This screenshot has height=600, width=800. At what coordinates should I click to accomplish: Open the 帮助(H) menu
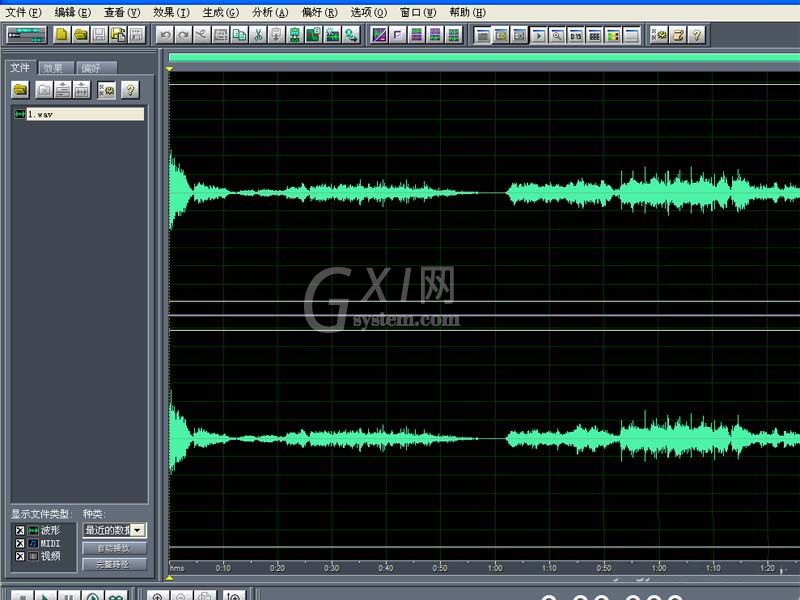click(468, 12)
